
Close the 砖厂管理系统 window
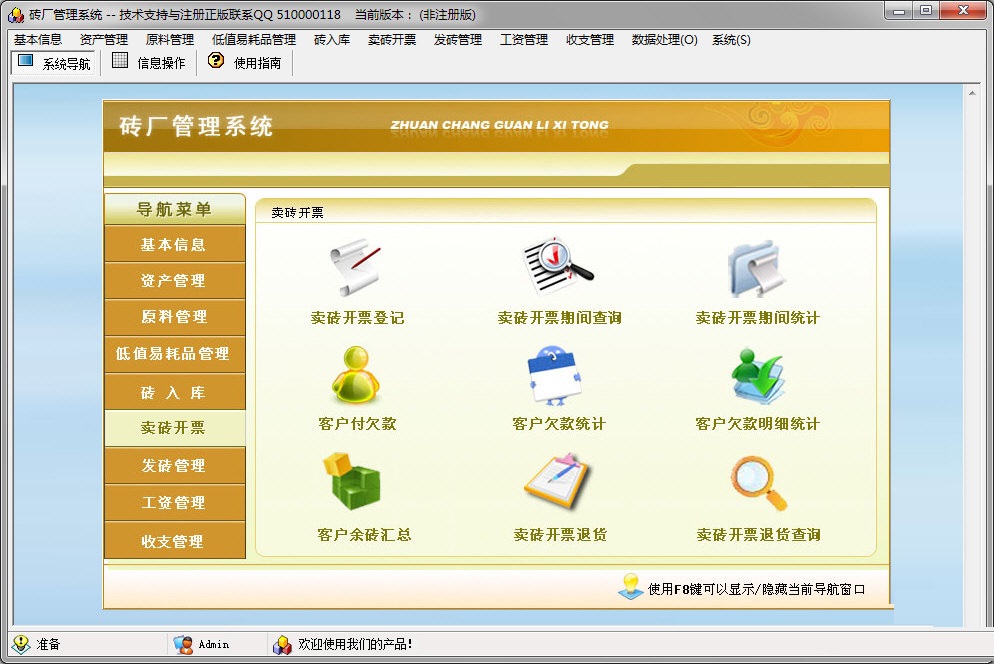click(964, 11)
